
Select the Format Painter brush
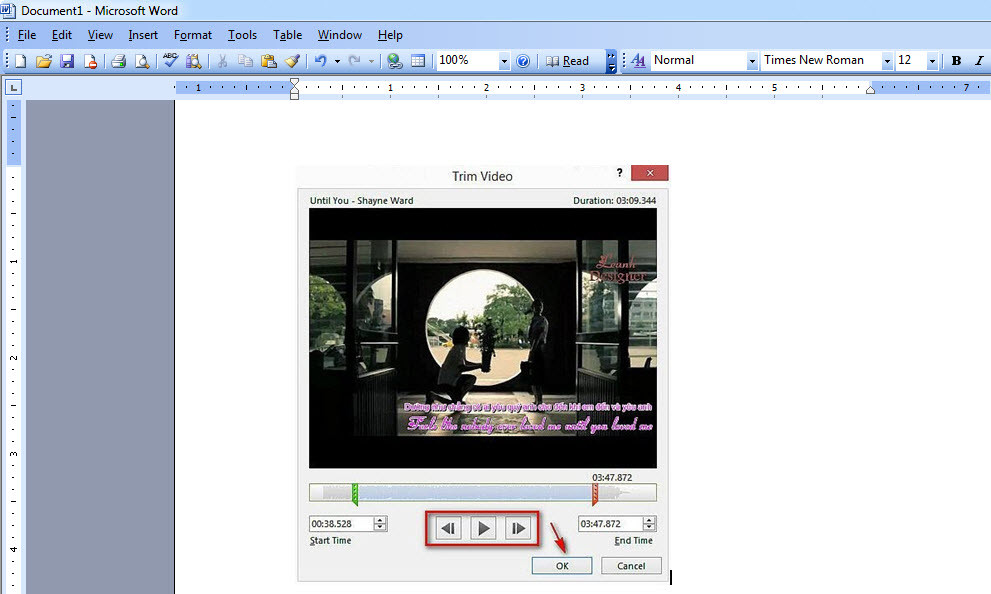[292, 61]
